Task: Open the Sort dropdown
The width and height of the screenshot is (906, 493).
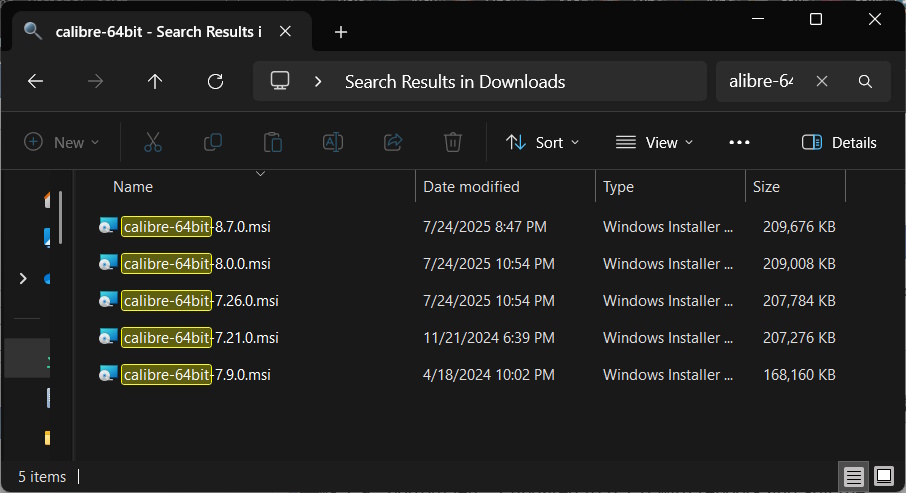Action: (542, 142)
